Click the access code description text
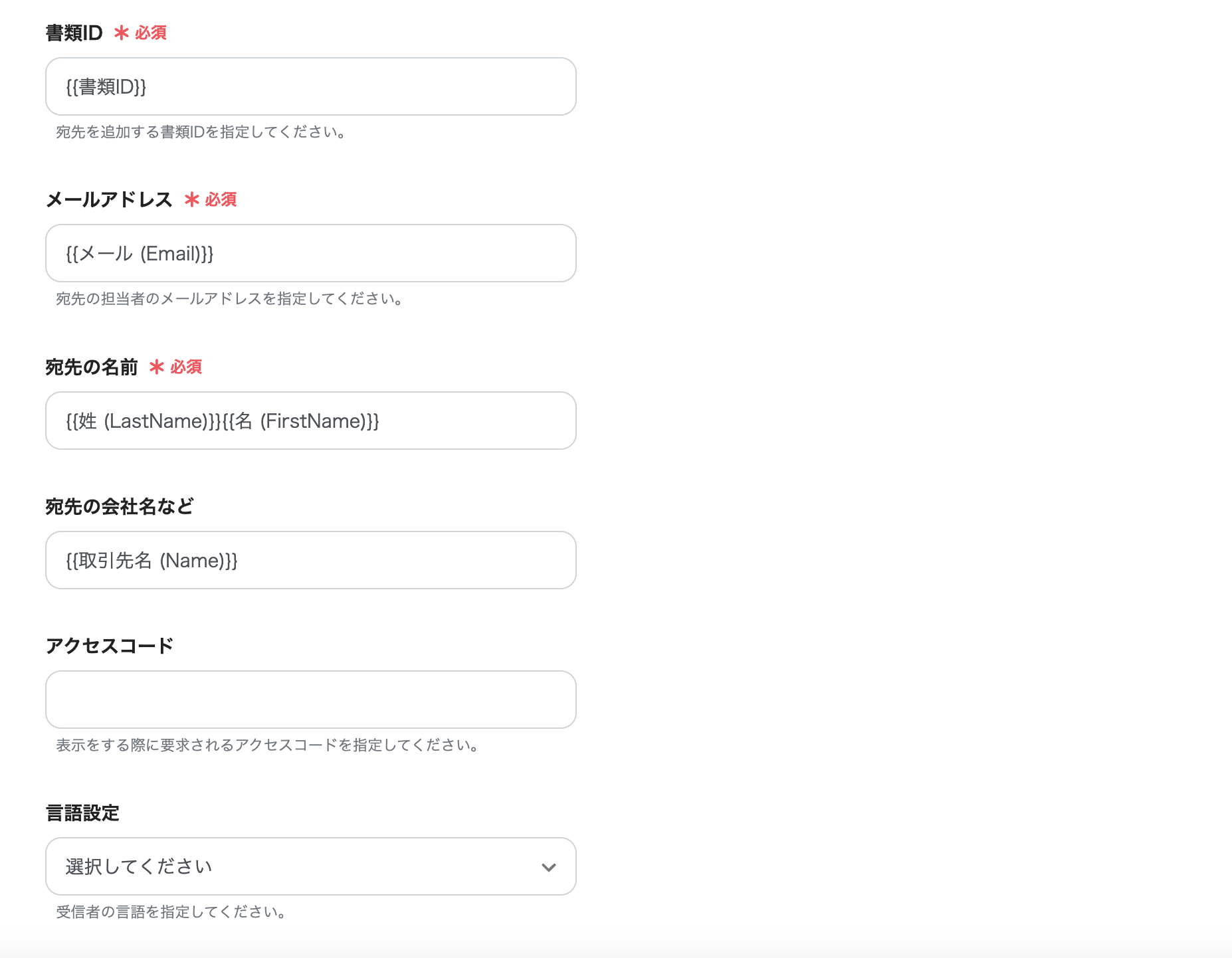The image size is (1232, 958). (x=268, y=745)
